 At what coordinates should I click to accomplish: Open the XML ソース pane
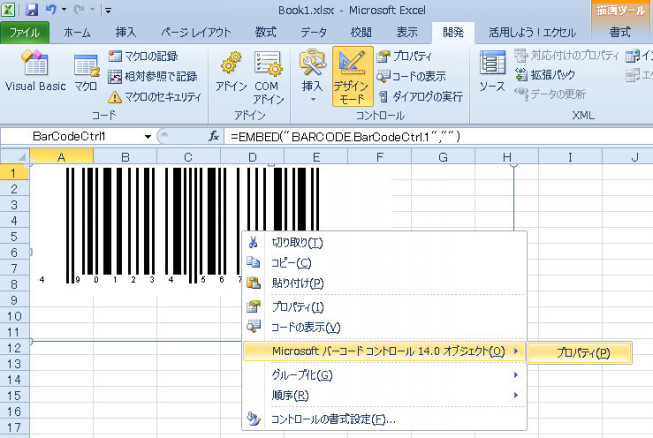tap(492, 71)
